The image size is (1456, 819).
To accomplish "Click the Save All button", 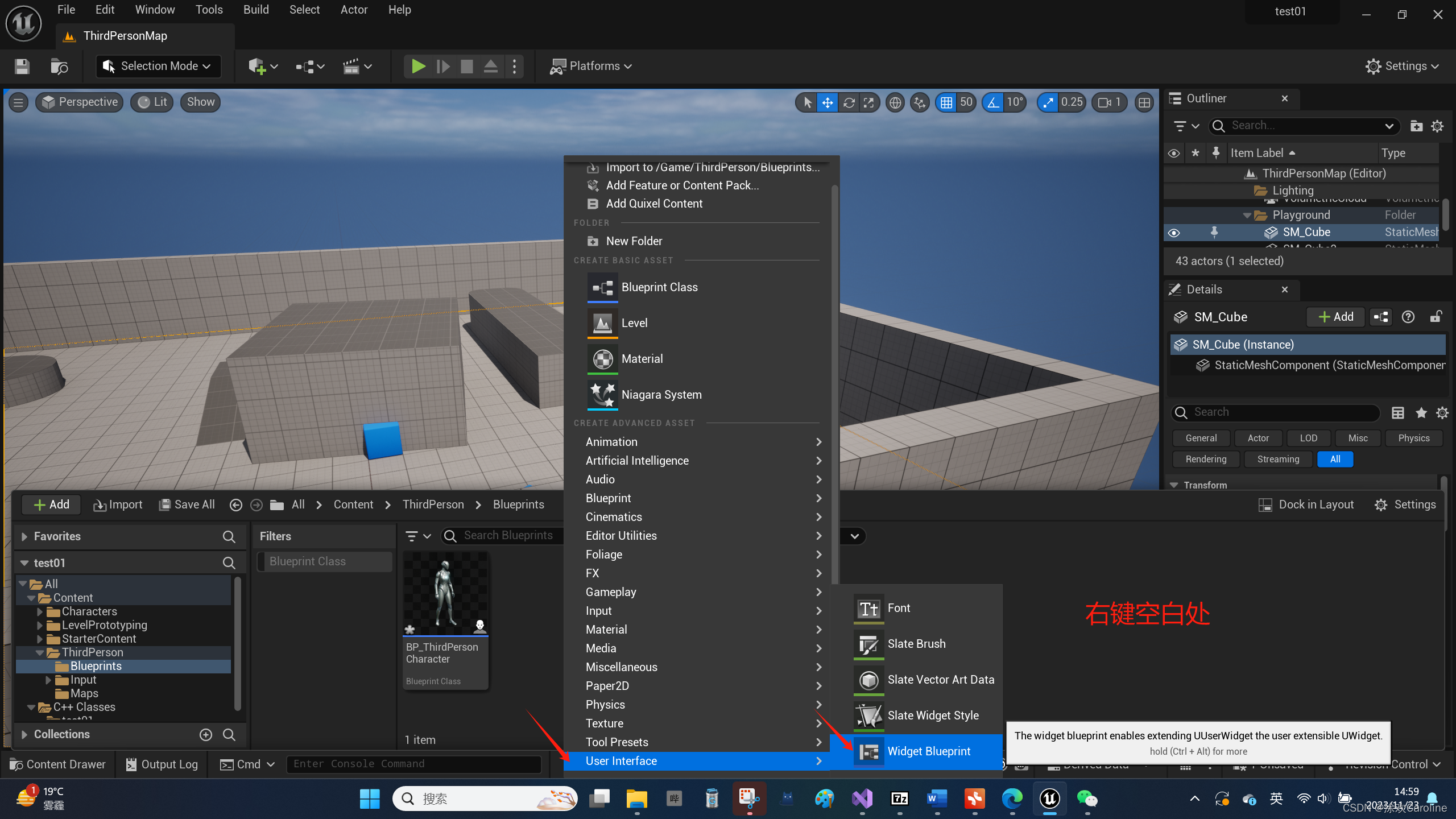I will 187,504.
